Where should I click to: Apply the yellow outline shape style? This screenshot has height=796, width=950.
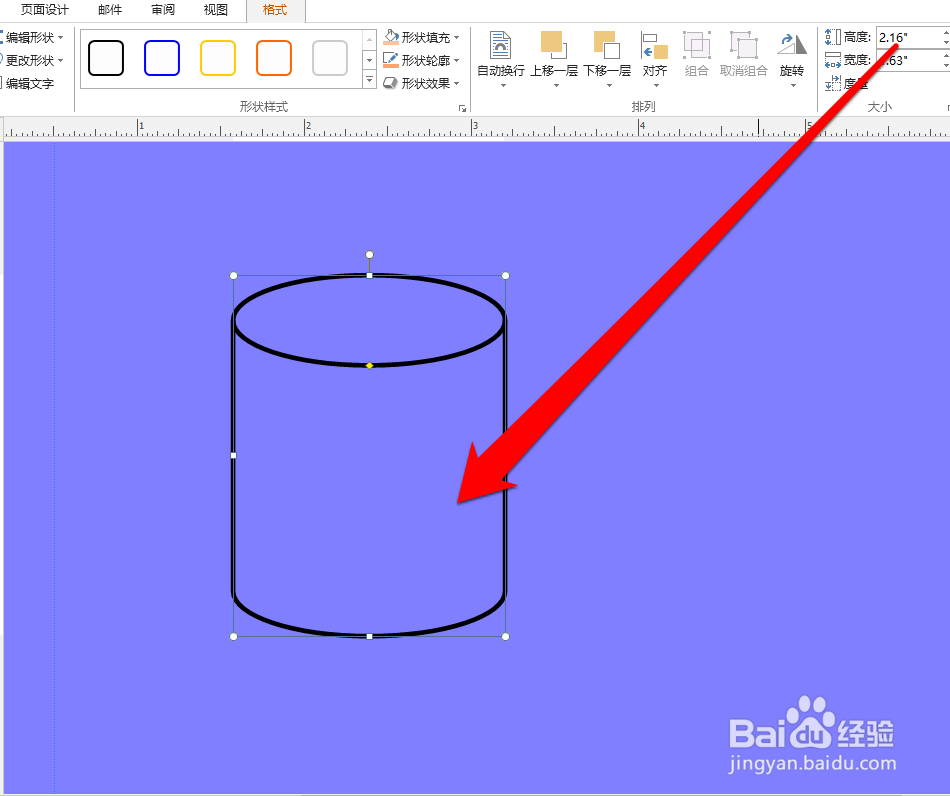pos(218,58)
